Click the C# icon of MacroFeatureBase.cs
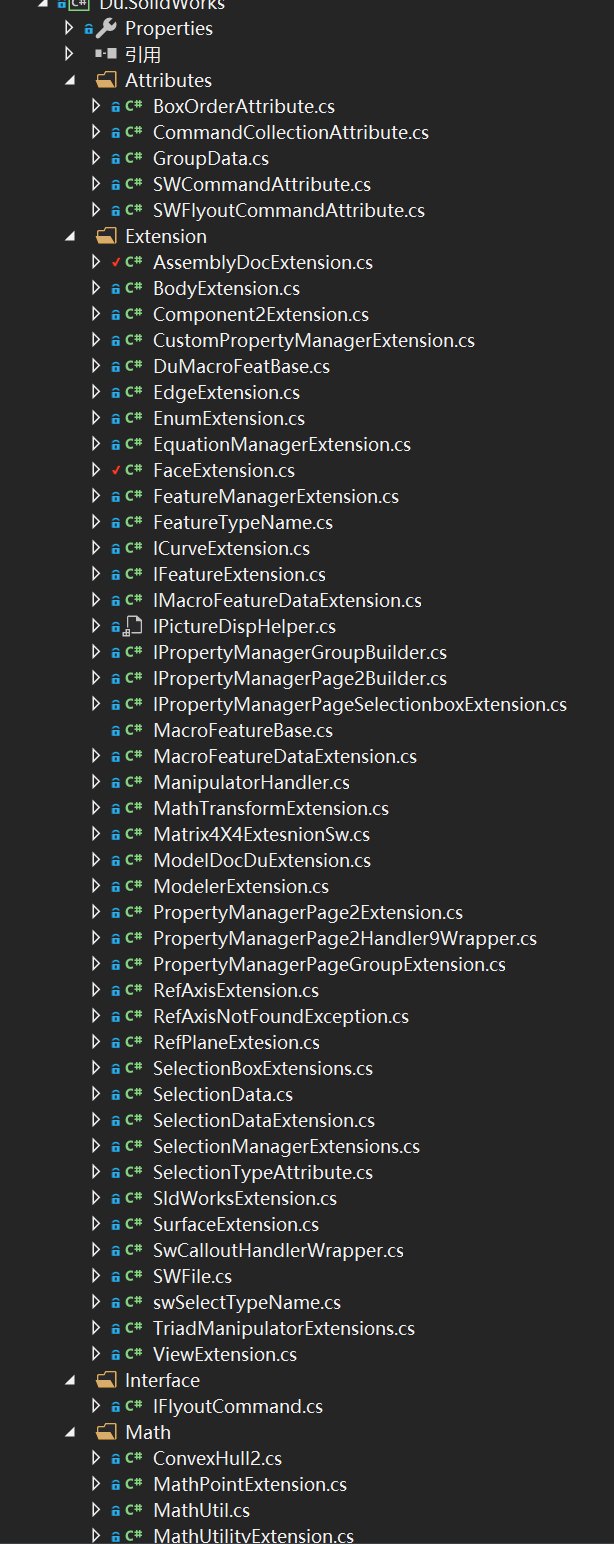This screenshot has height=1544, width=614. 134,730
